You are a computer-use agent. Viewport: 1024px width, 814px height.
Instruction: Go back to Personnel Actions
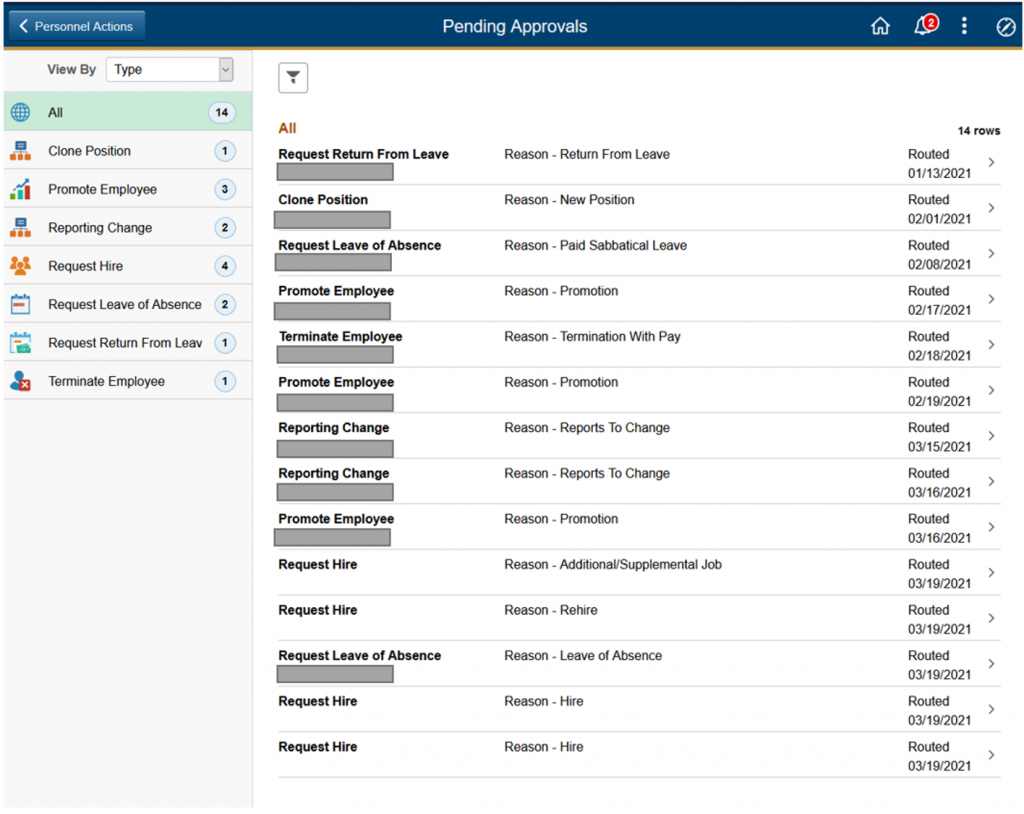click(x=77, y=26)
